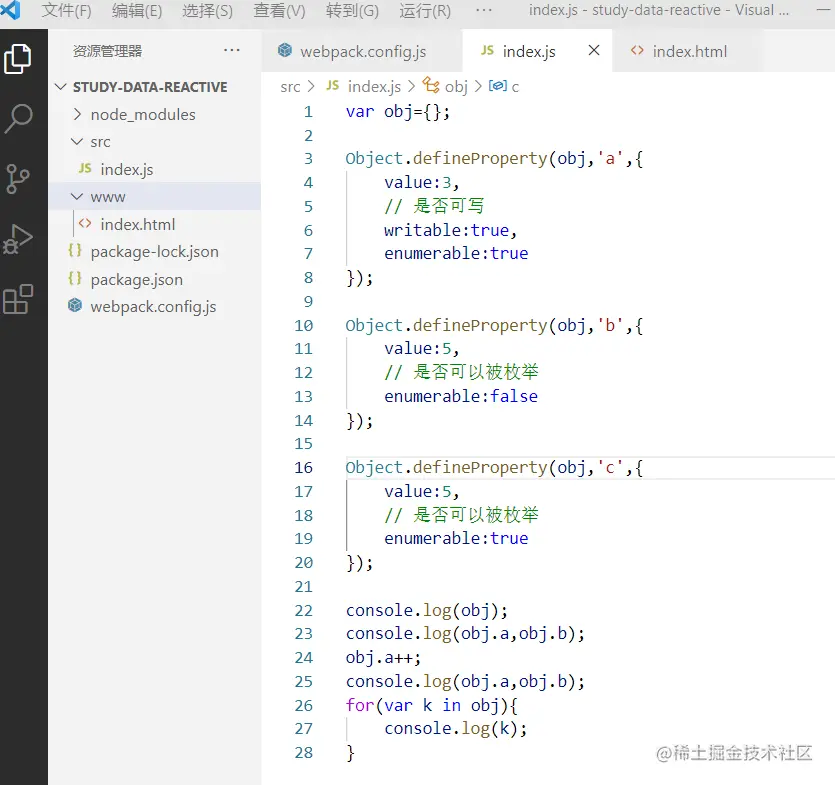Image resolution: width=835 pixels, height=785 pixels.
Task: Click line number 1 in the gutter
Action: (308, 112)
